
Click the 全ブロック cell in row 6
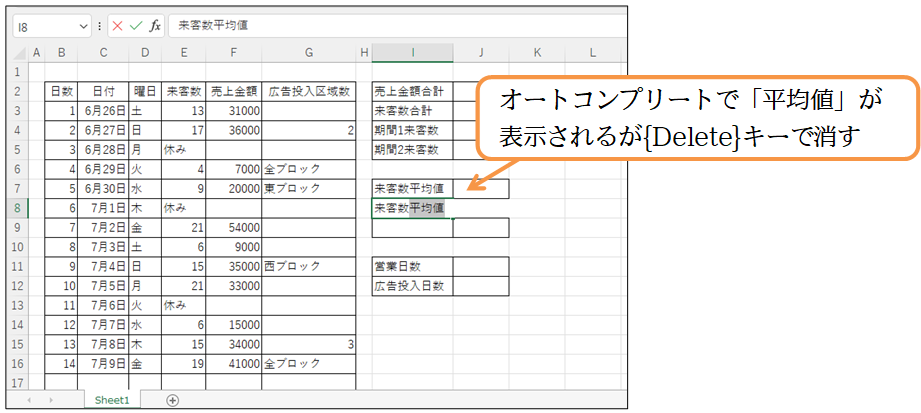click(309, 169)
